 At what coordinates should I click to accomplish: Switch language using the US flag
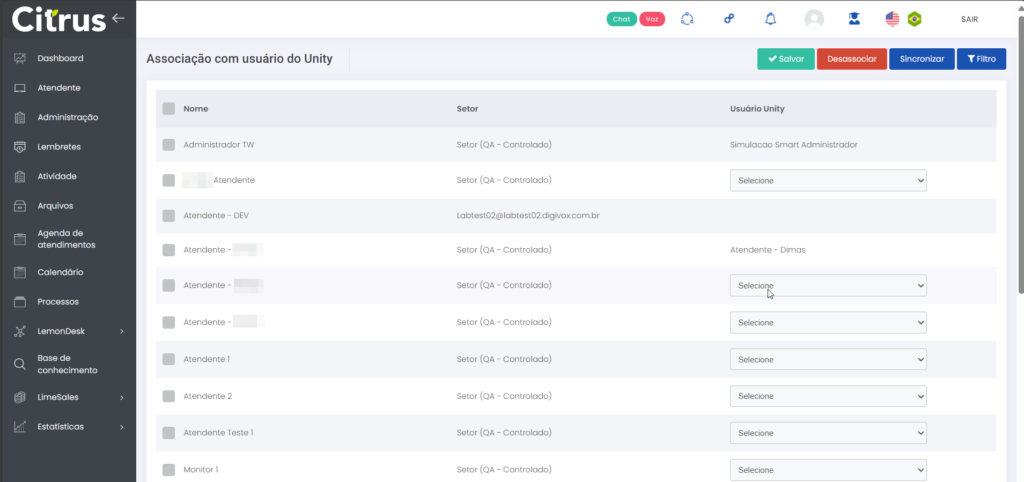click(x=893, y=19)
